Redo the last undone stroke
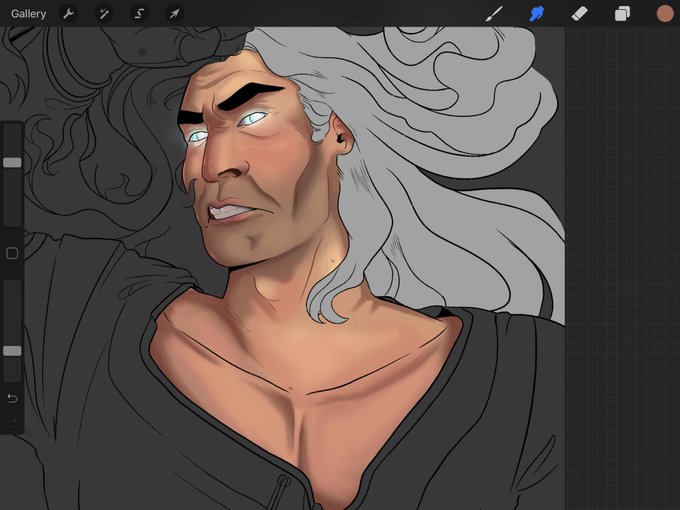The height and width of the screenshot is (510, 680). pyautogui.click(x=12, y=422)
